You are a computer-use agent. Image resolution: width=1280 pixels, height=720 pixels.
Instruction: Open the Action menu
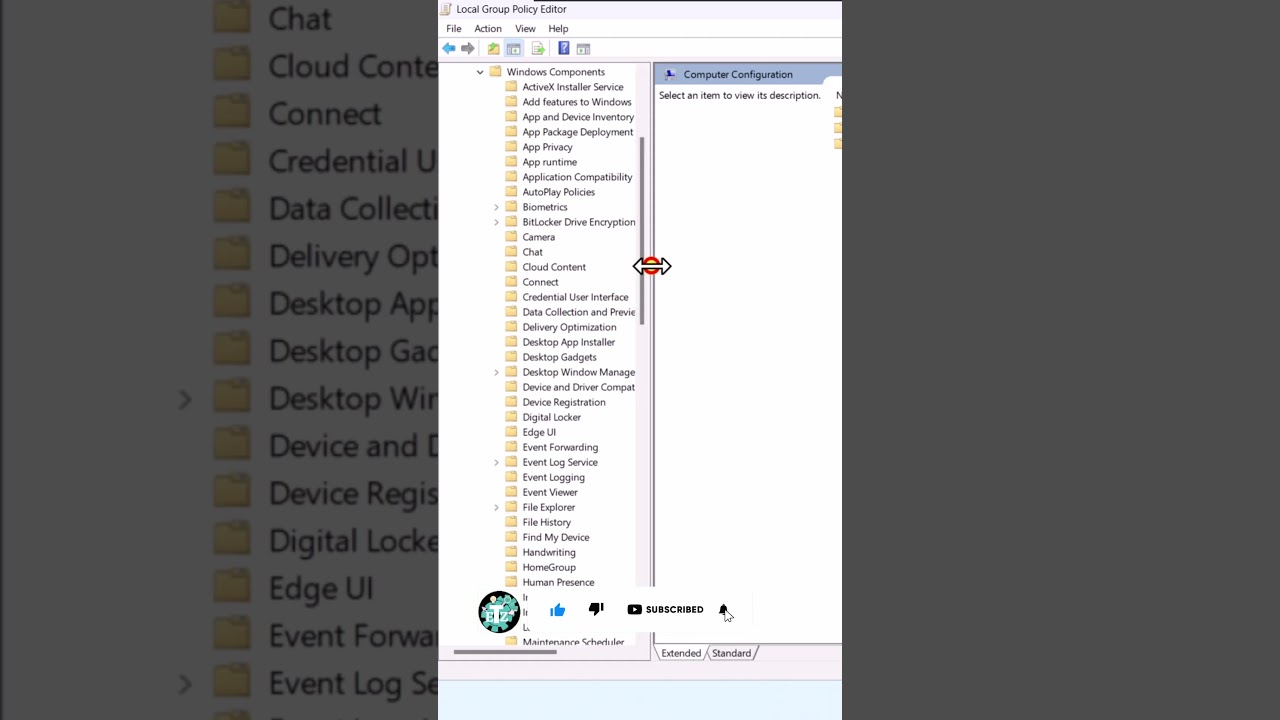point(488,29)
